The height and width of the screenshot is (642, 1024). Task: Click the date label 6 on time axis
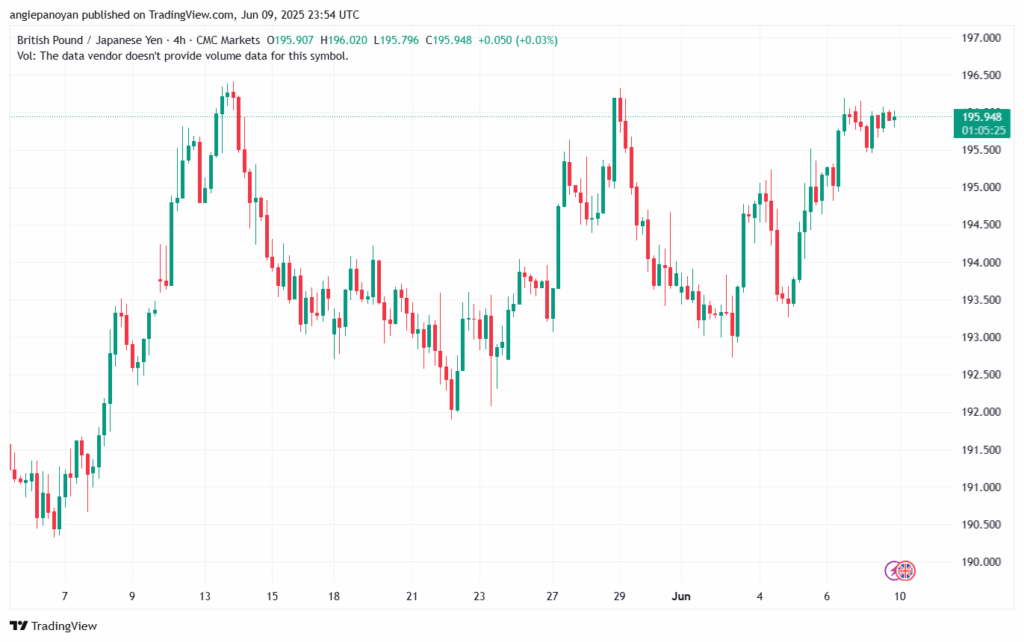pyautogui.click(x=827, y=596)
